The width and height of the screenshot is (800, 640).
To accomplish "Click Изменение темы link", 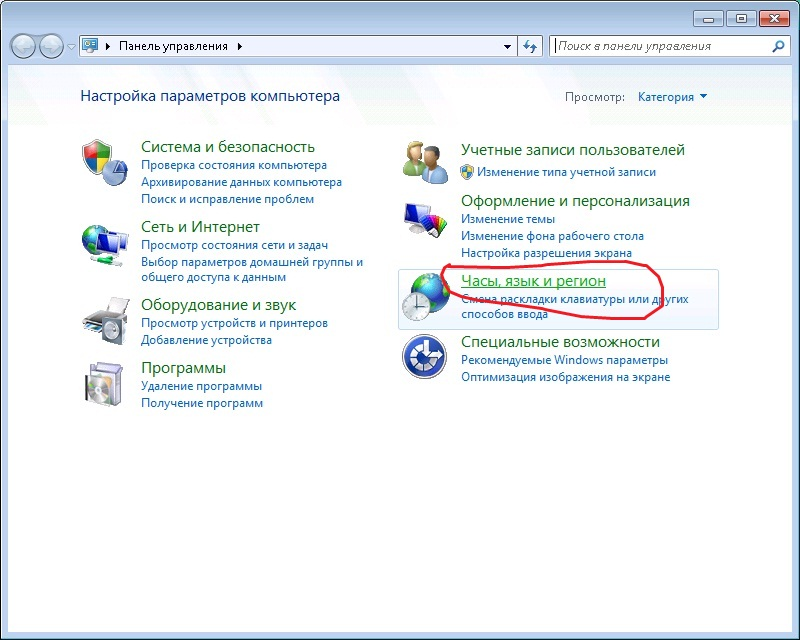I will (508, 219).
